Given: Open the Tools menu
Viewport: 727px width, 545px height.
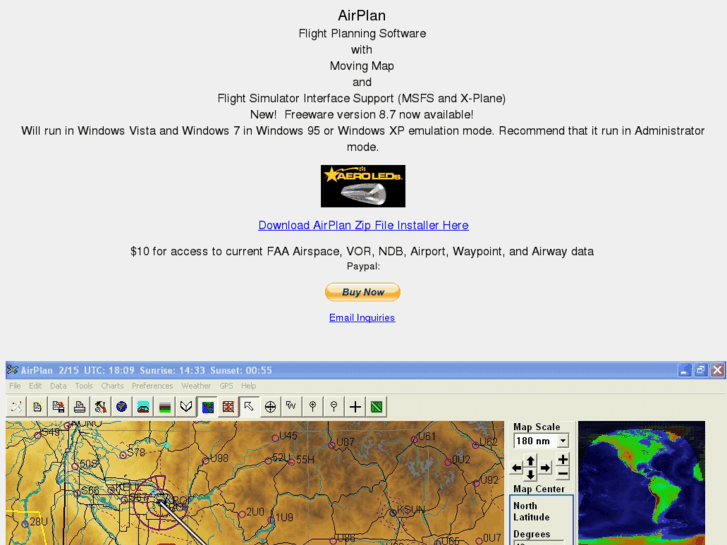Looking at the screenshot, I should (x=84, y=386).
